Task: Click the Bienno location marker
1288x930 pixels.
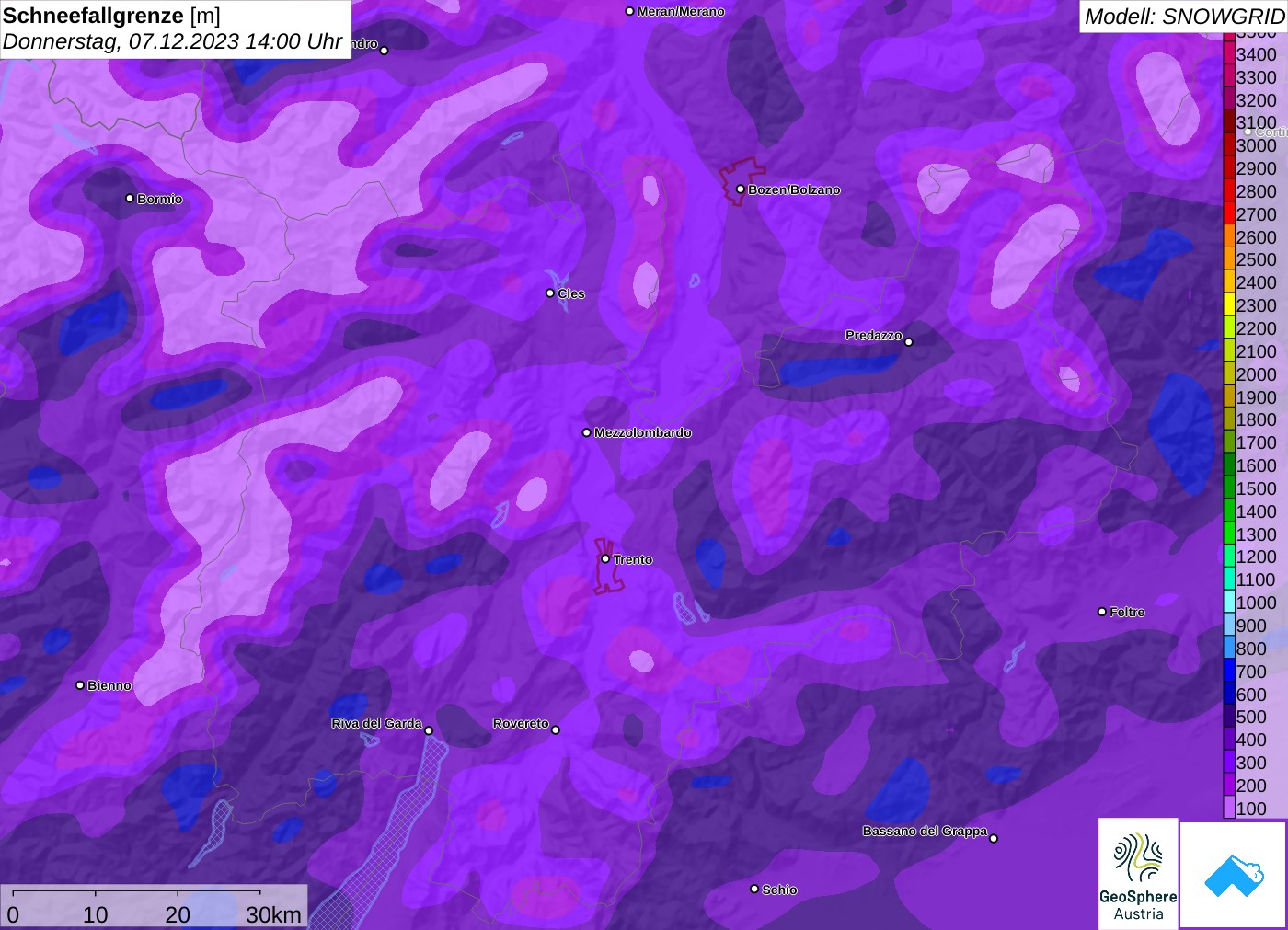Action: point(80,685)
